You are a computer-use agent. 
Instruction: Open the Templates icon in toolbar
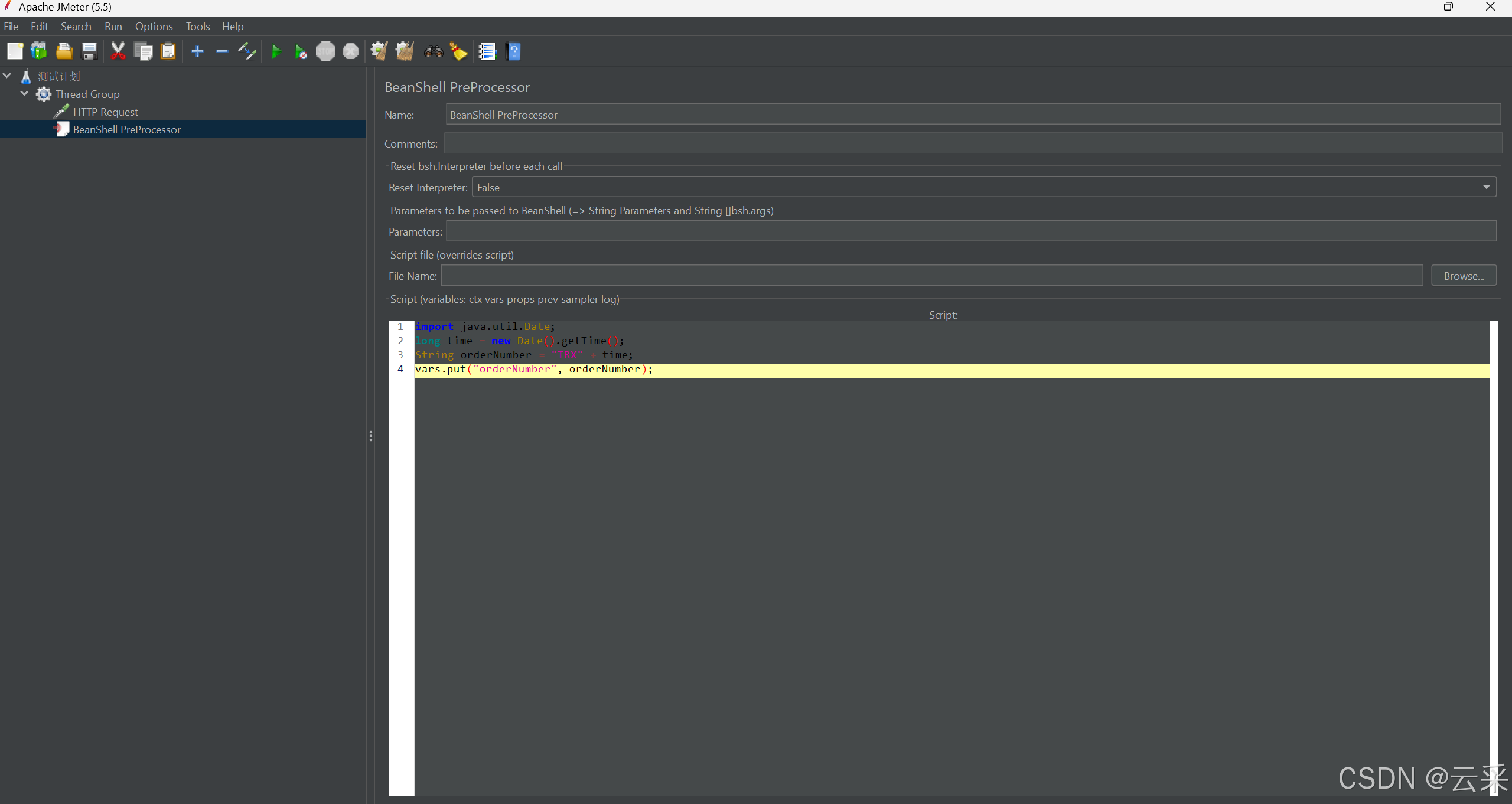[x=39, y=51]
